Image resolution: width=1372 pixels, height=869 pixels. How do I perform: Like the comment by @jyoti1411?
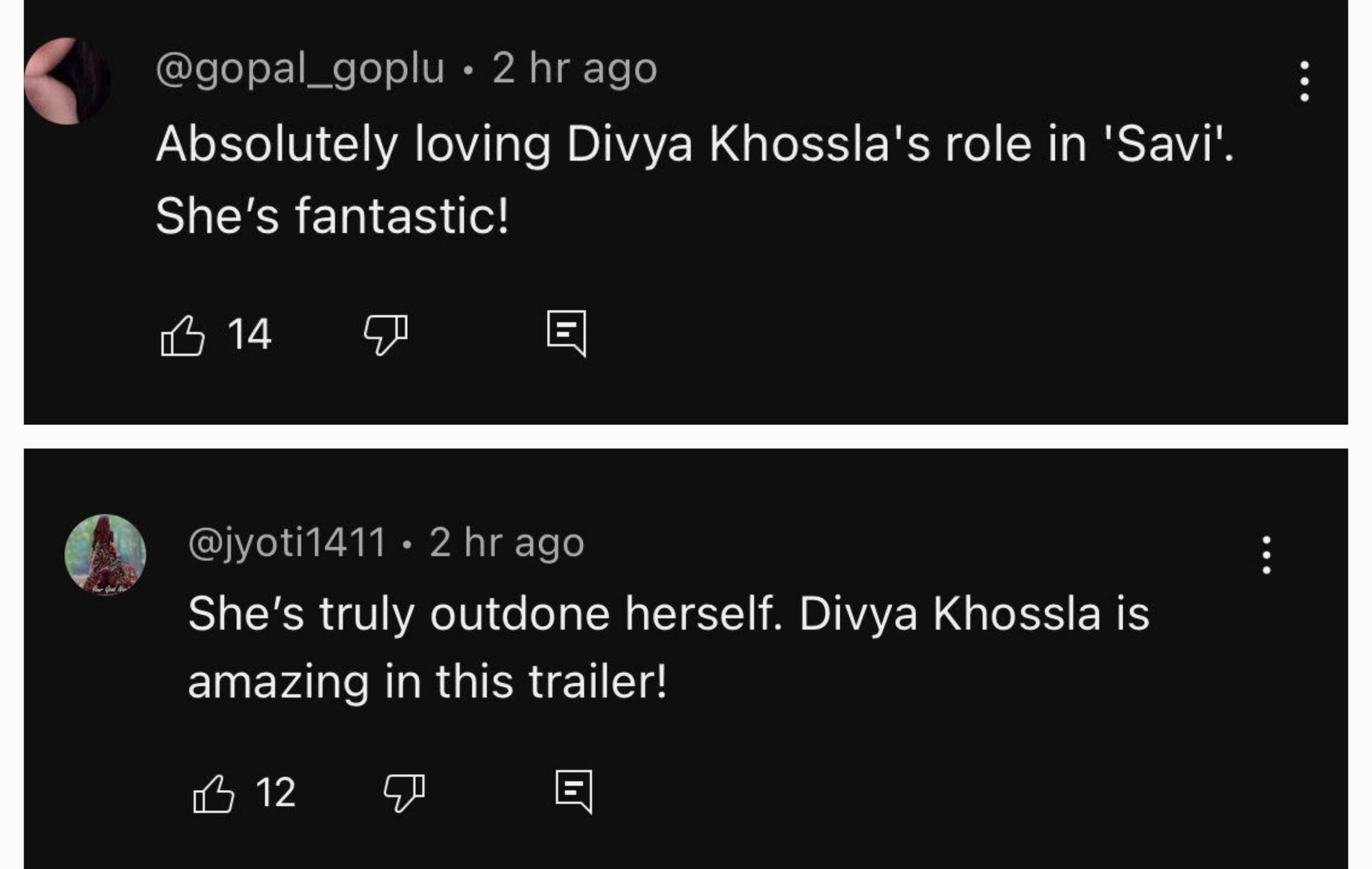pos(214,793)
